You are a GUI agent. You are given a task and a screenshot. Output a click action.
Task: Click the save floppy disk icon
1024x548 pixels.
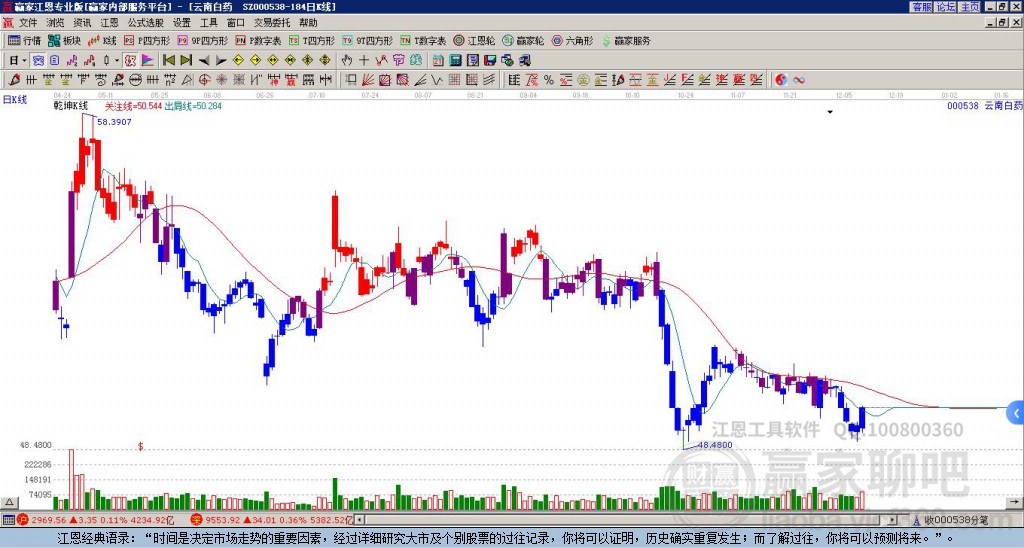pos(490,61)
